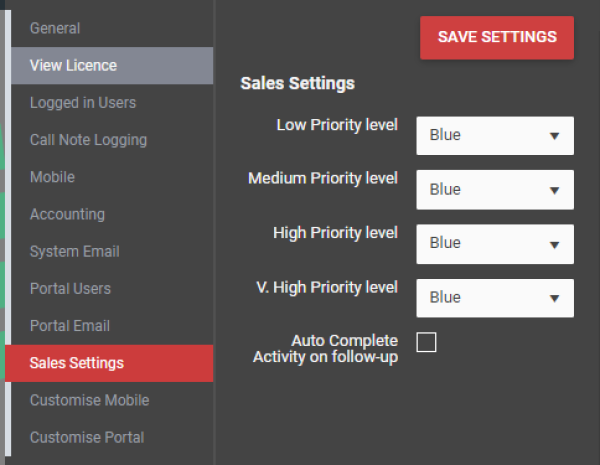
Task: Open the Medium Priority level dropdown
Action: (x=495, y=190)
